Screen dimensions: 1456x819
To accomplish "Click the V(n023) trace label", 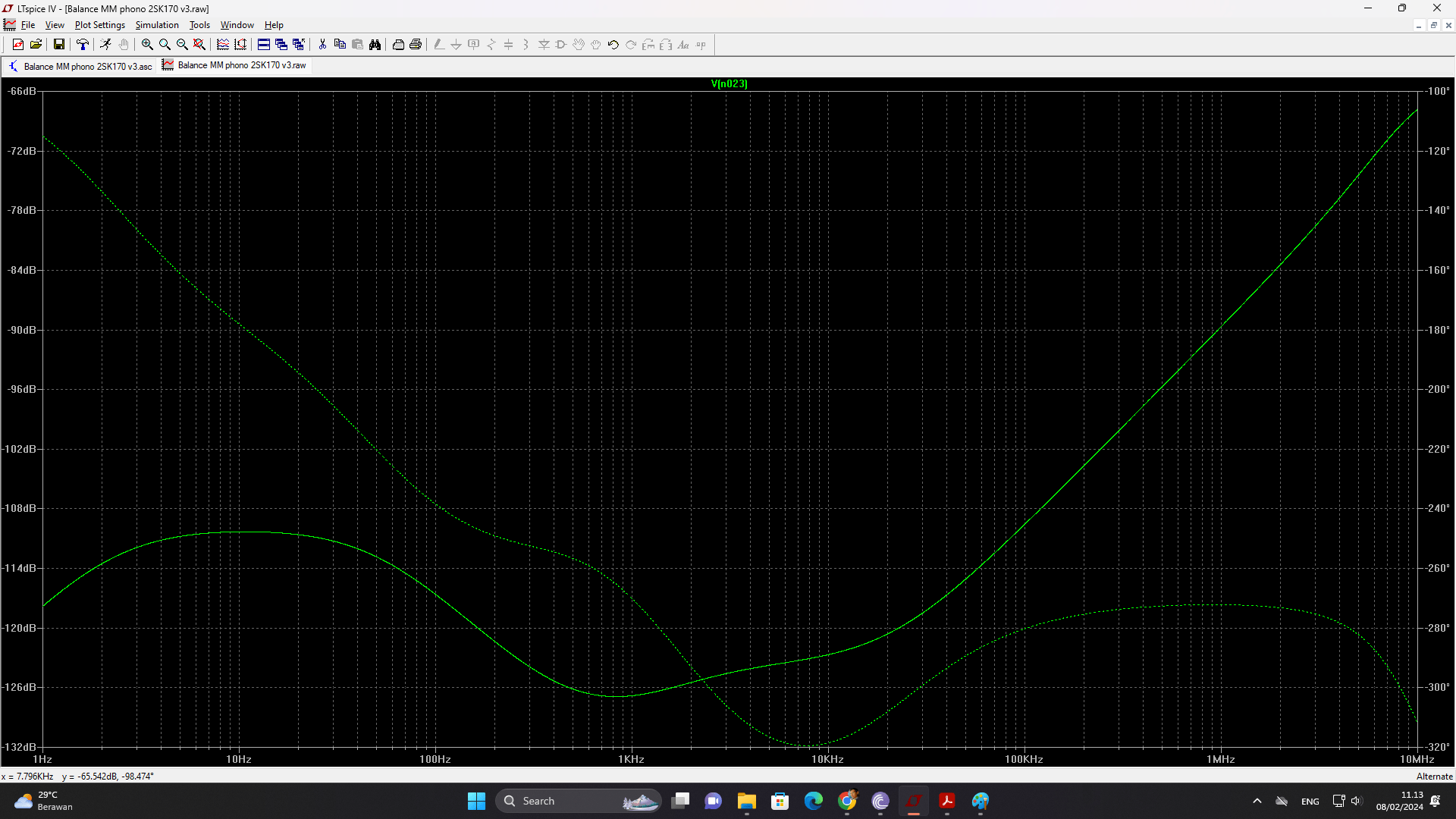I will (730, 84).
